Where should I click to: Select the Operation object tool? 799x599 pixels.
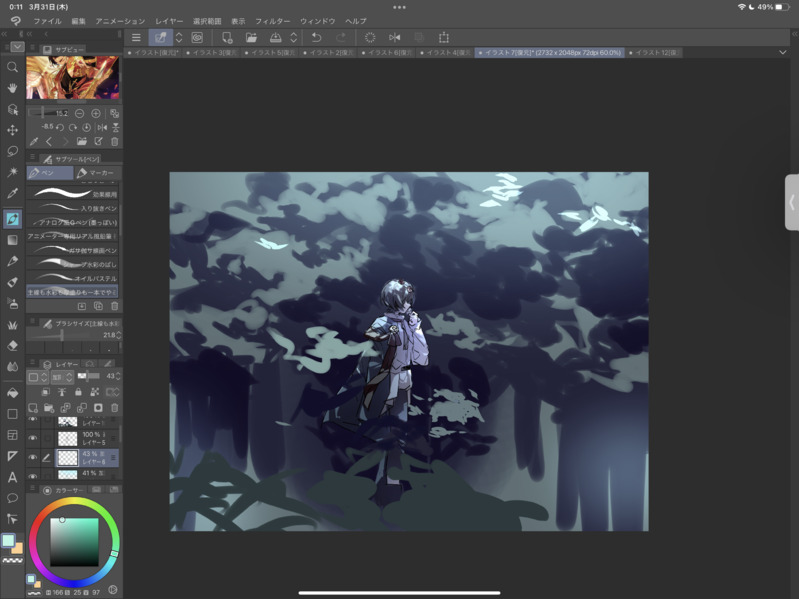[x=12, y=109]
